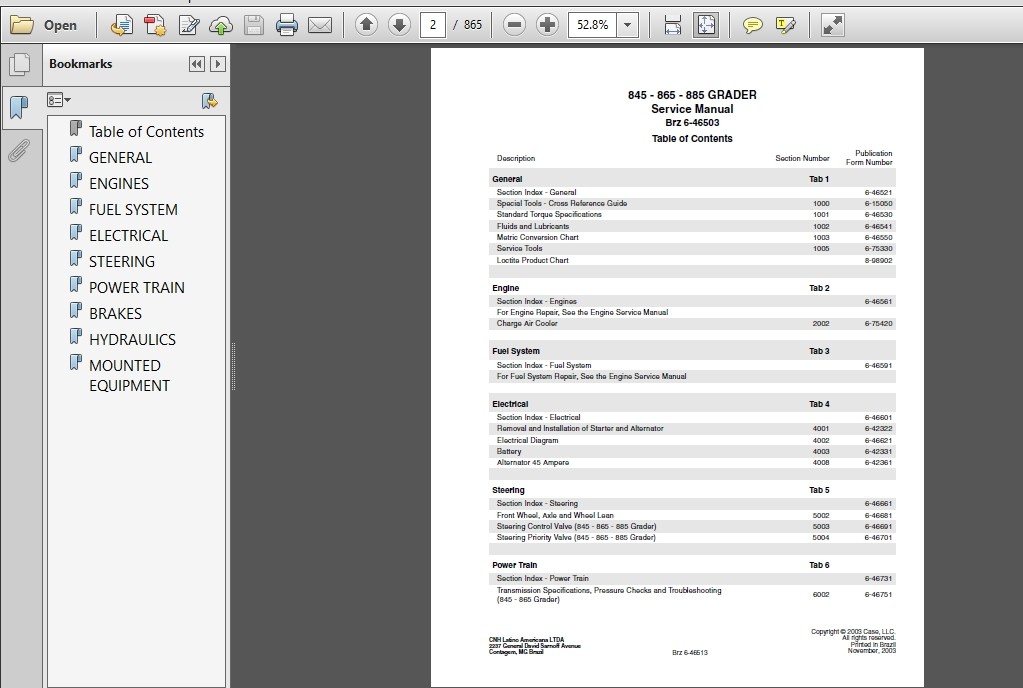Screen dimensions: 1023x688
Task: Click the export PDF settings icon
Action: 155,25
